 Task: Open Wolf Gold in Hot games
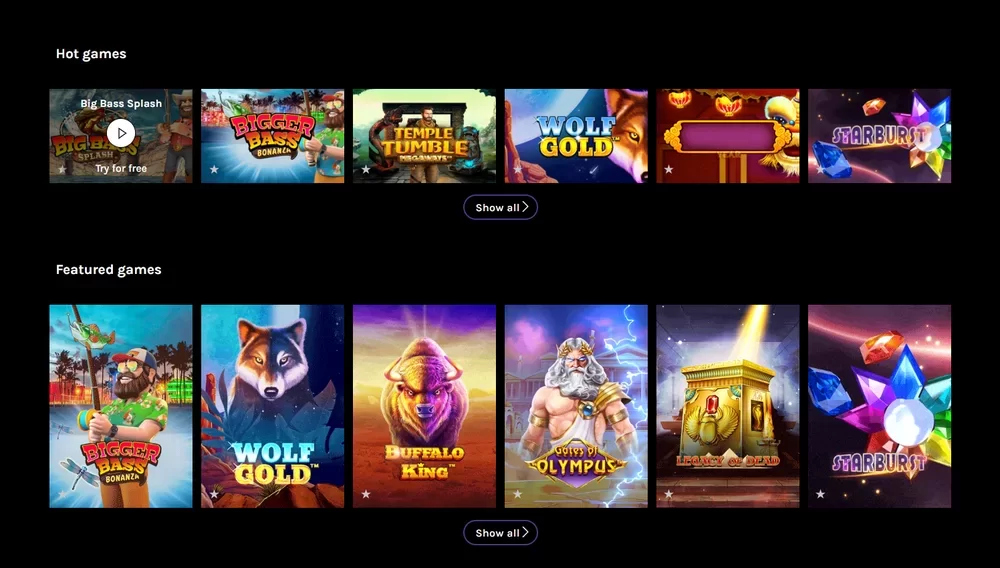(x=576, y=136)
